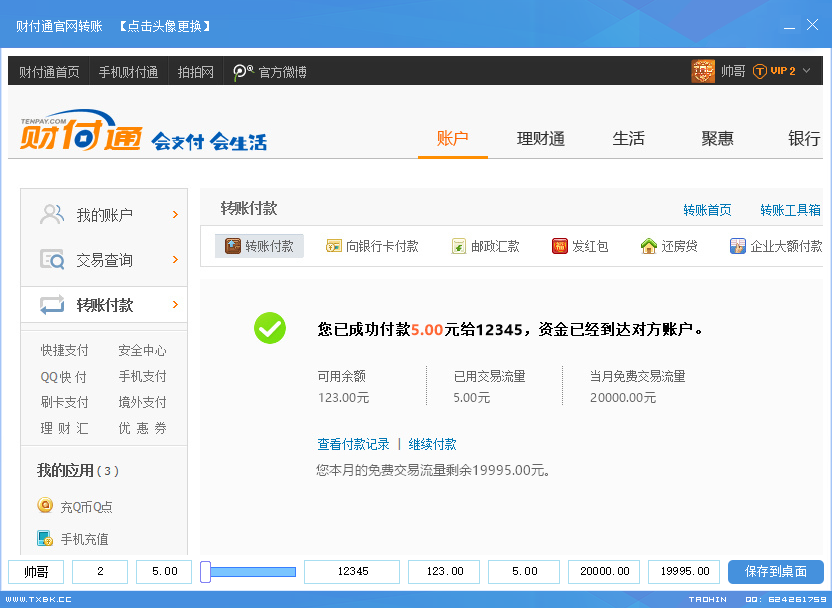This screenshot has width=832, height=608.
Task: Expand 交易查询 with its arrow
Action: point(175,259)
